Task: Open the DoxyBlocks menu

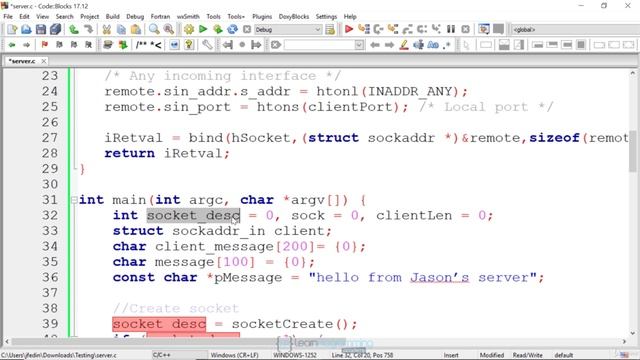Action: 293,16
